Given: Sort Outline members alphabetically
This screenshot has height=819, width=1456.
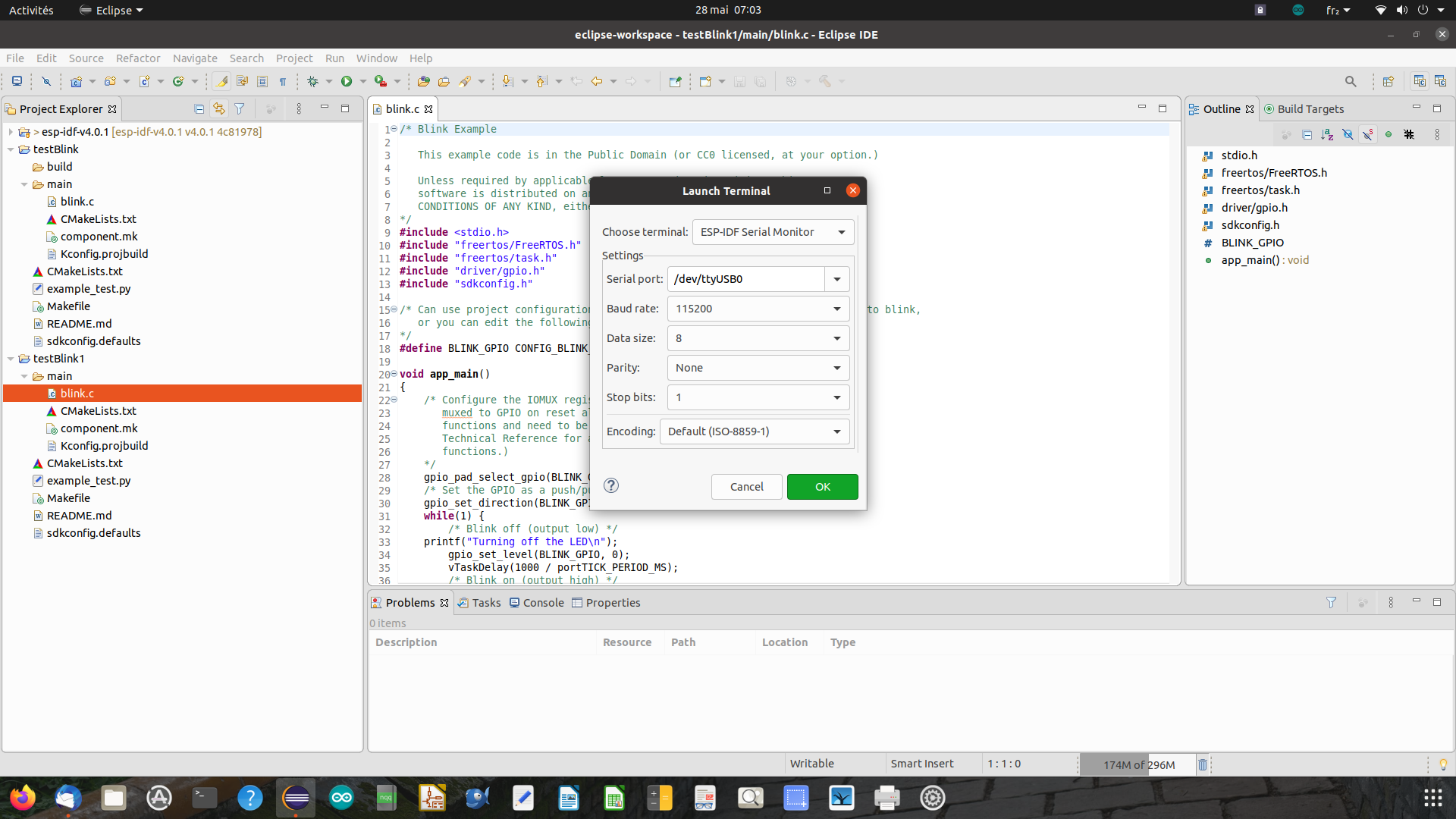Looking at the screenshot, I should tap(1328, 134).
